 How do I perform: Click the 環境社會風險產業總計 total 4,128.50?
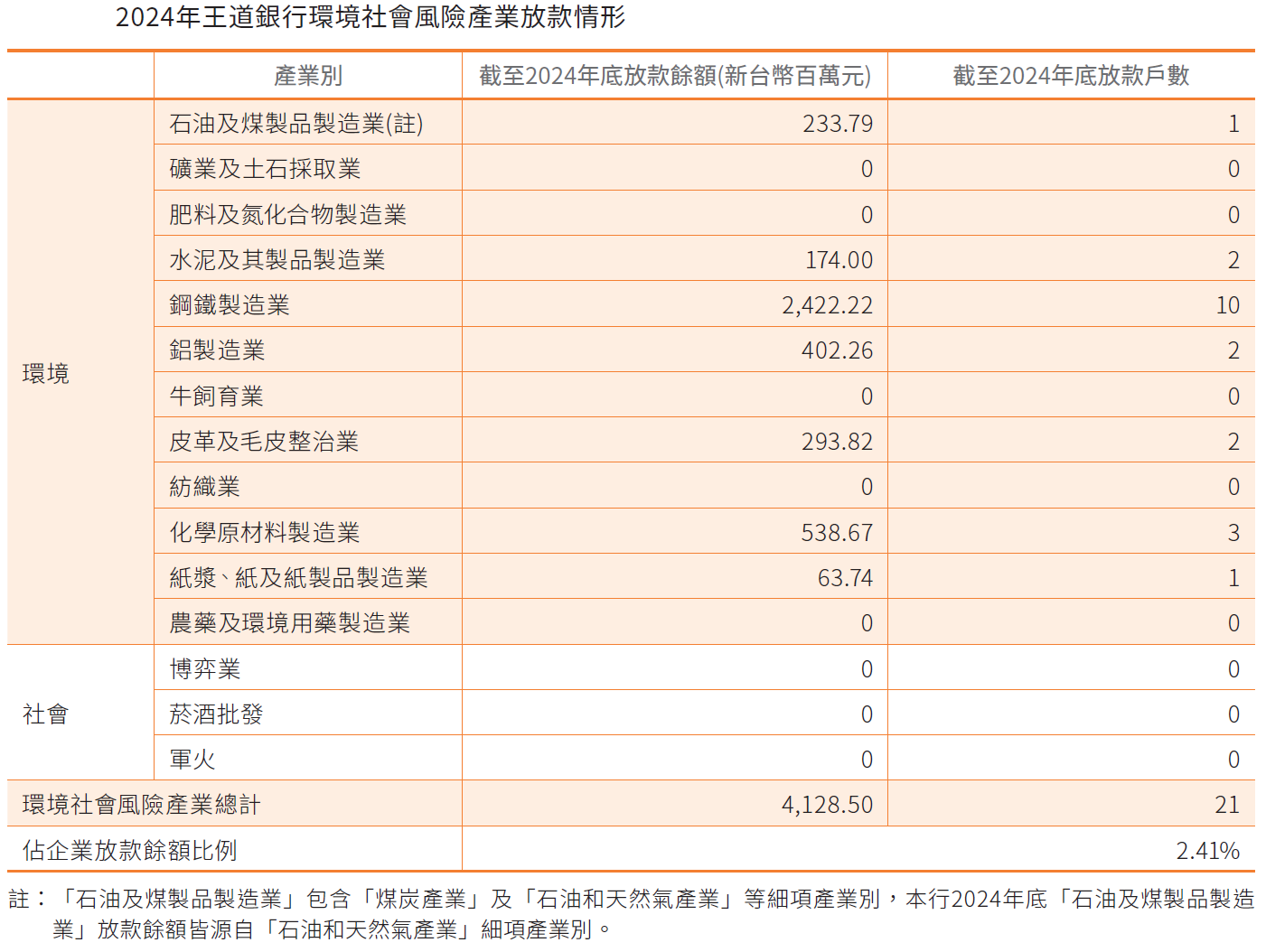tap(827, 805)
